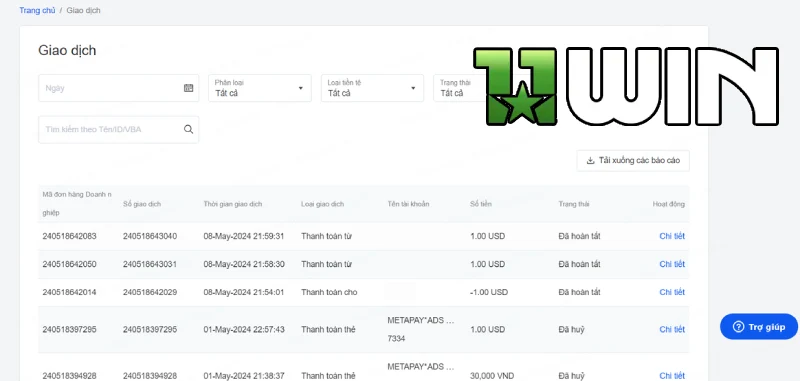Select timestamp 08-May-2024 21:54:01
The height and width of the screenshot is (381, 800).
coord(244,292)
